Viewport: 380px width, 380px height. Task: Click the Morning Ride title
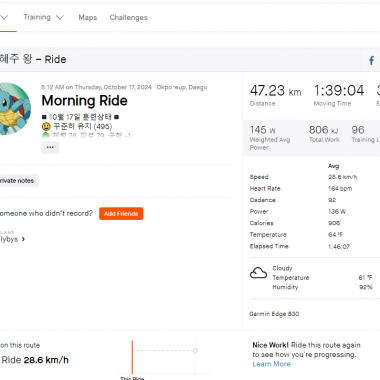[x=84, y=101]
